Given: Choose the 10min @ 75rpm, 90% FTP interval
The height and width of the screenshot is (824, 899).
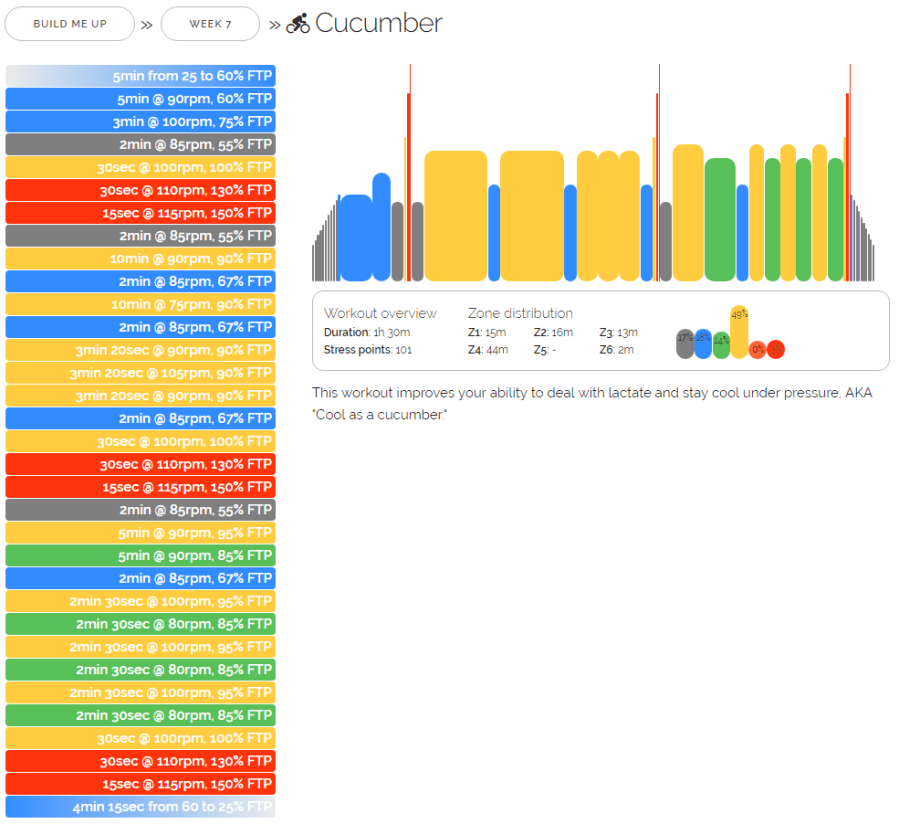Looking at the screenshot, I should [140, 305].
